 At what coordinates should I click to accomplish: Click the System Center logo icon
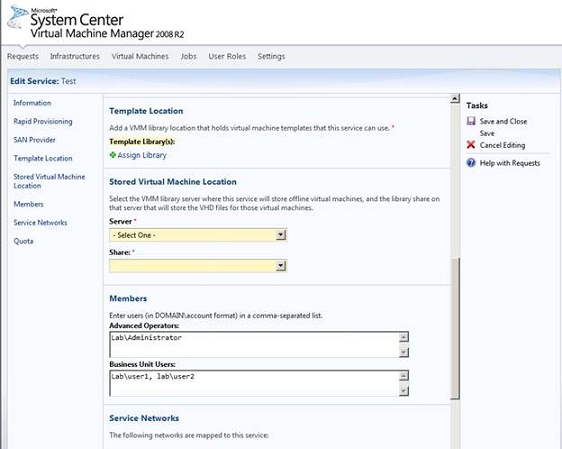coord(17,17)
